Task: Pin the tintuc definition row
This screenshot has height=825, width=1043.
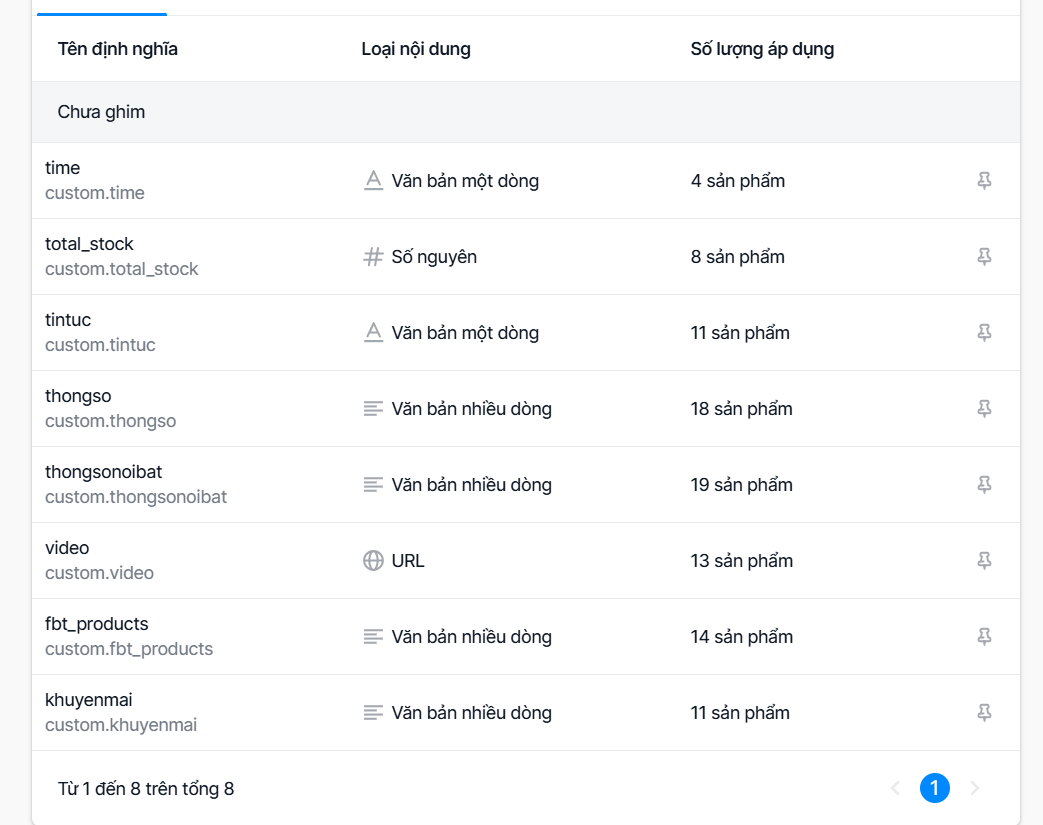Action: pos(984,332)
